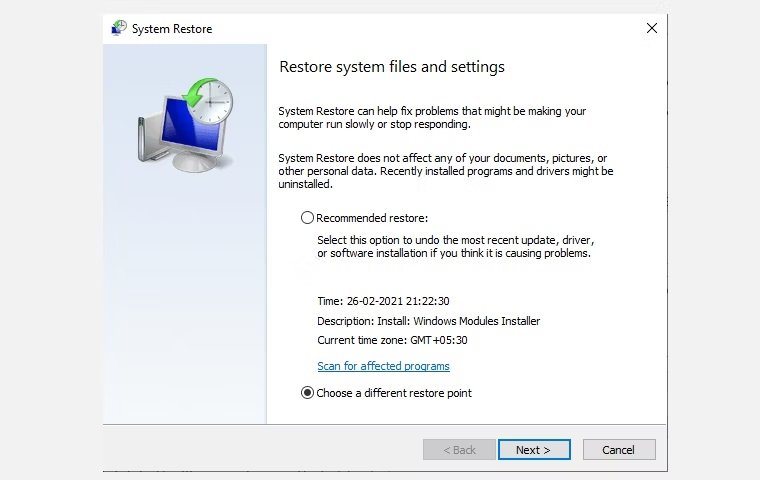Click the greyed-out < Back button

pyautogui.click(x=459, y=450)
